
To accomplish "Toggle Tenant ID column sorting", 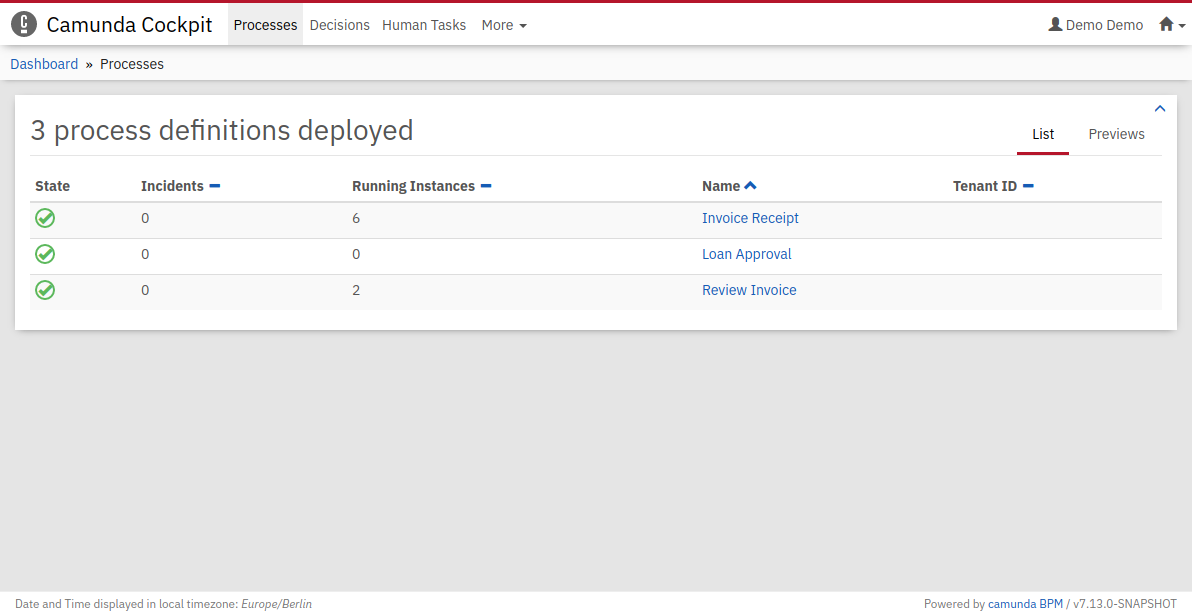I will 1028,186.
